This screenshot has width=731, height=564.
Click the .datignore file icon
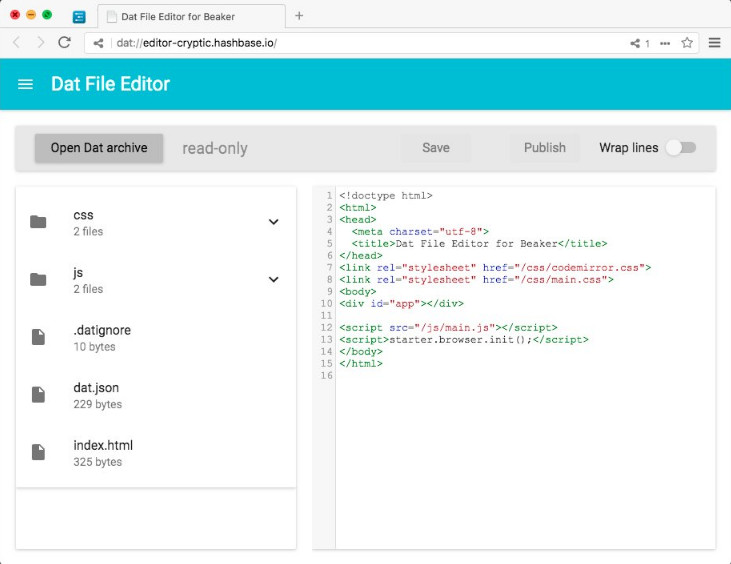tap(38, 337)
